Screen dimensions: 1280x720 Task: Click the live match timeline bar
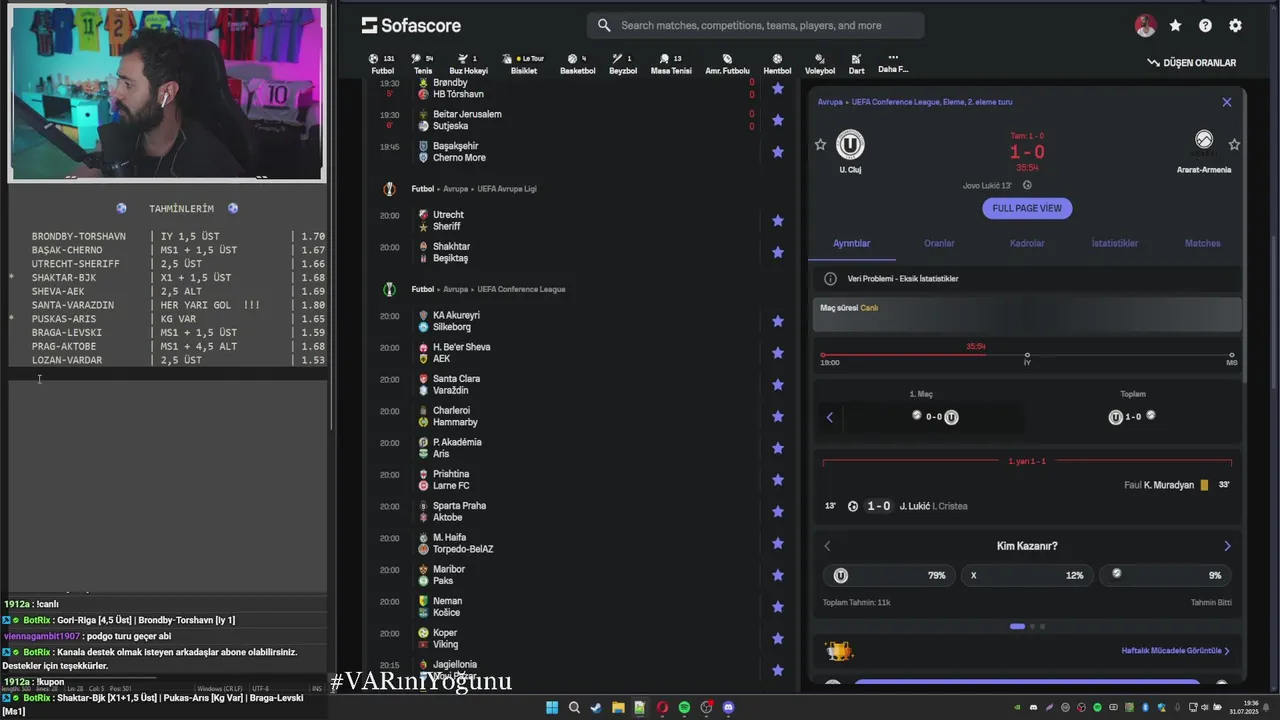point(1027,355)
